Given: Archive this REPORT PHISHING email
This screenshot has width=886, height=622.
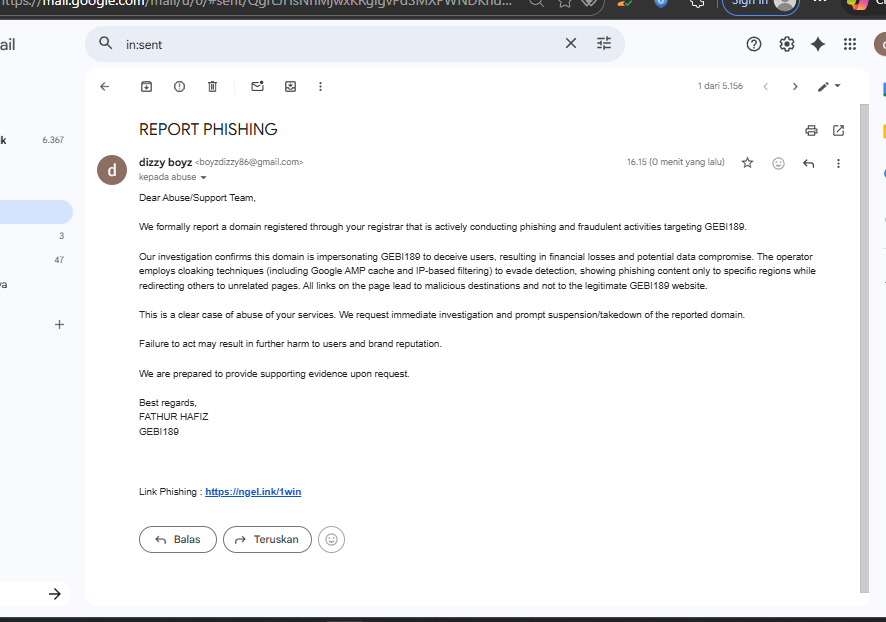Looking at the screenshot, I should pos(146,86).
